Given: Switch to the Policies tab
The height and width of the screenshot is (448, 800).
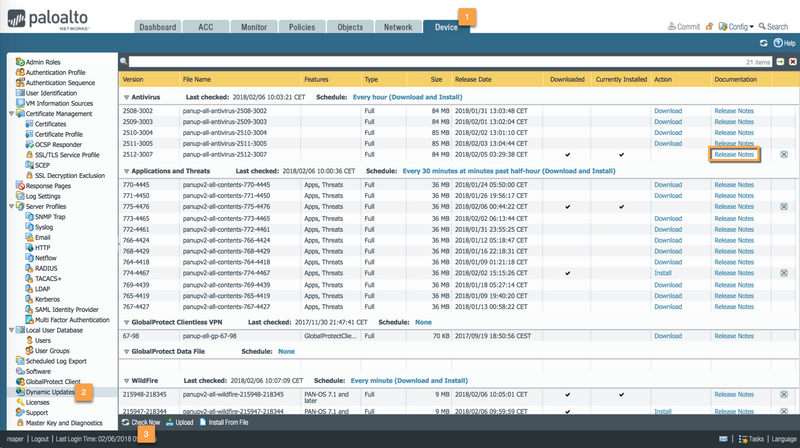Looking at the screenshot, I should click(x=302, y=27).
